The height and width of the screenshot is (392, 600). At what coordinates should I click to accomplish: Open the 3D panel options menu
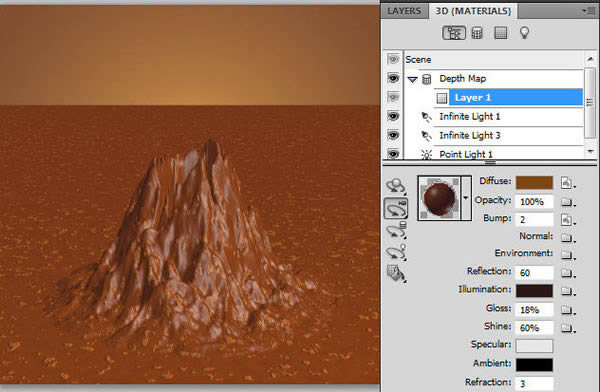pos(588,11)
